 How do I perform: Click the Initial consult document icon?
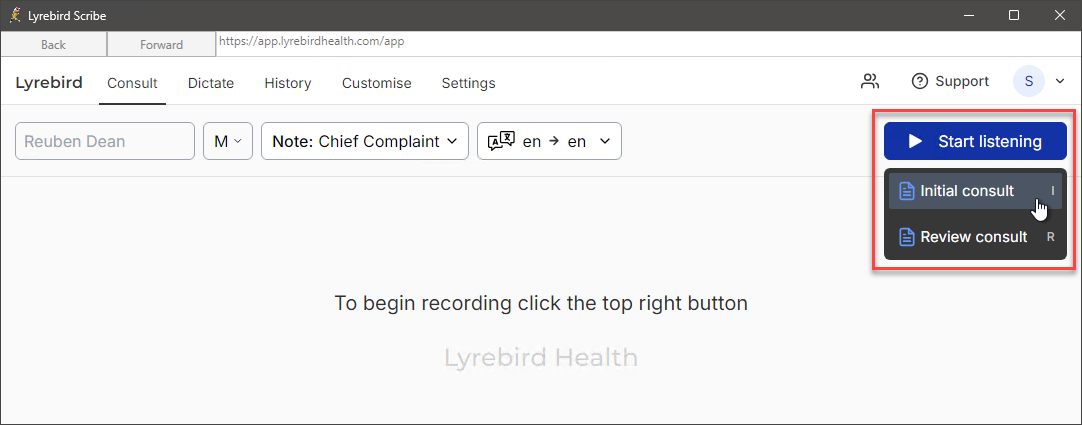tap(907, 191)
